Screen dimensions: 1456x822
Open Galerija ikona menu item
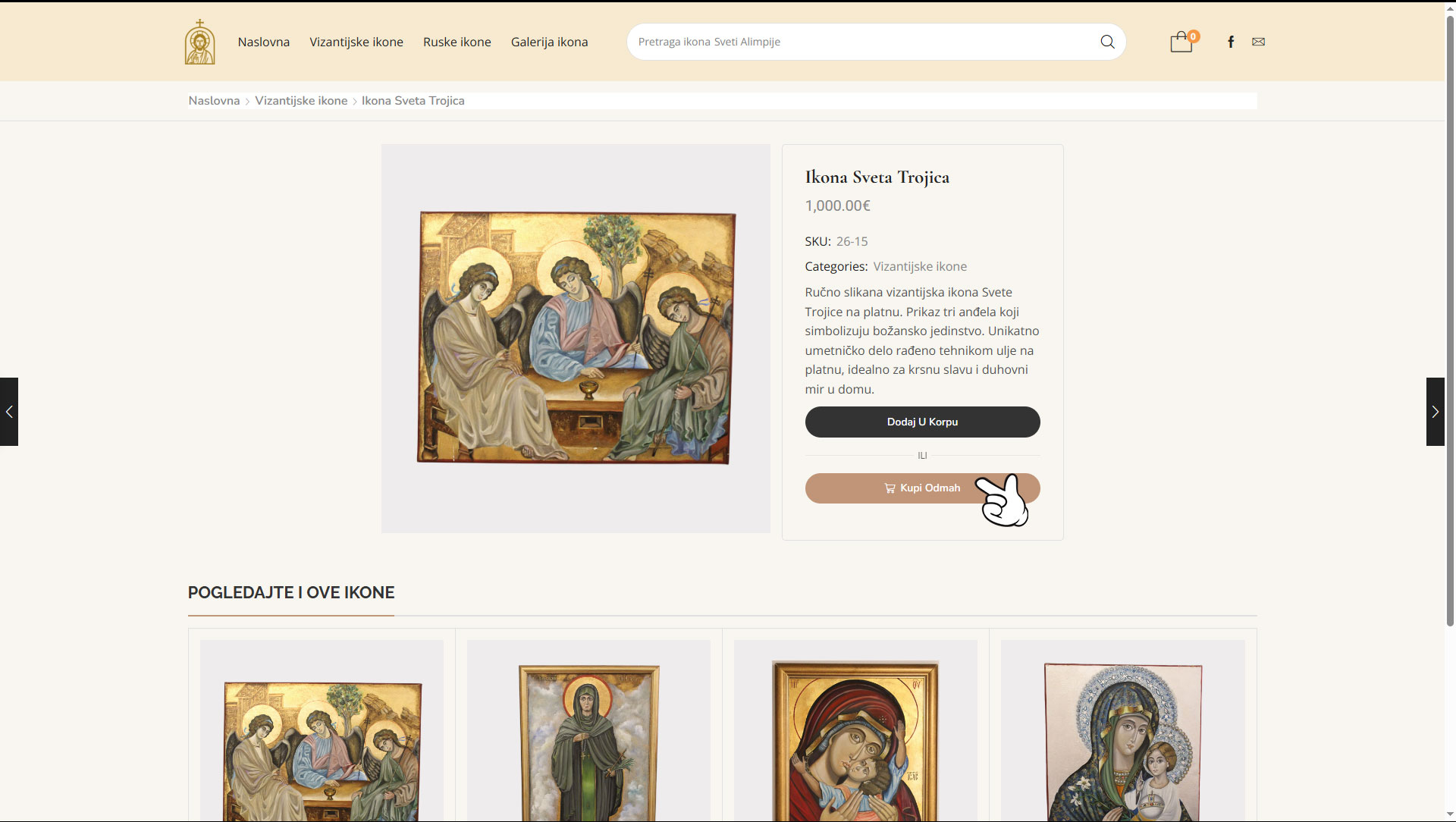(549, 42)
